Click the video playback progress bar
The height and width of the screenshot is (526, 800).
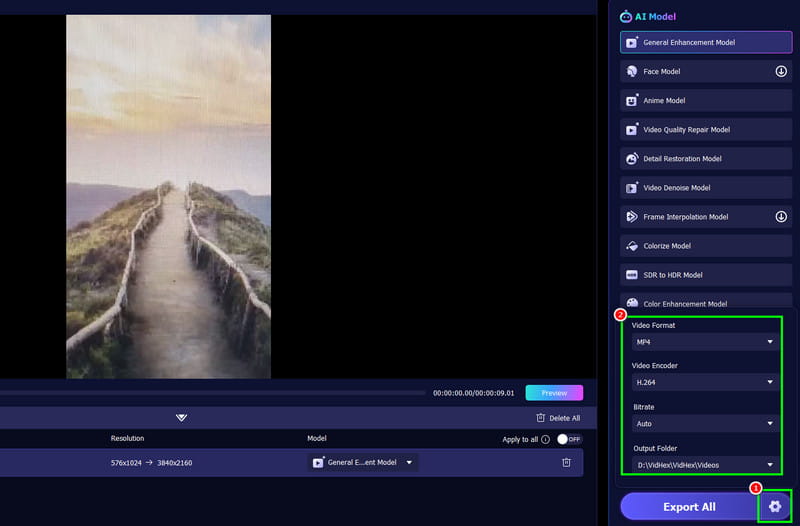[212, 393]
